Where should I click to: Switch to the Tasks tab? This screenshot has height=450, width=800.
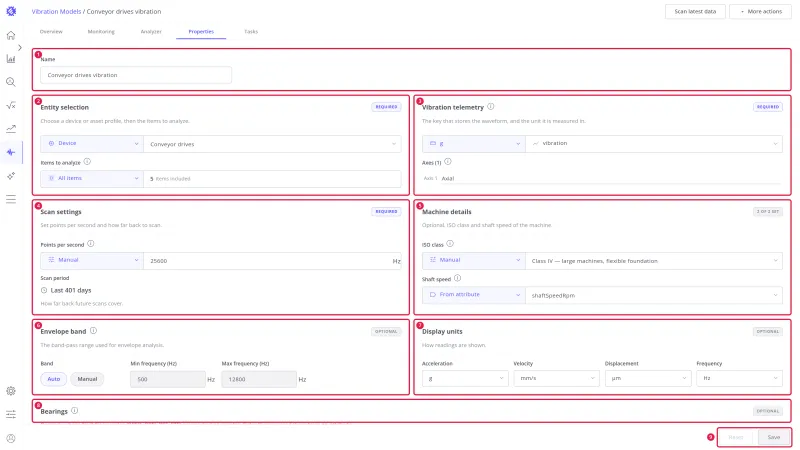(251, 32)
